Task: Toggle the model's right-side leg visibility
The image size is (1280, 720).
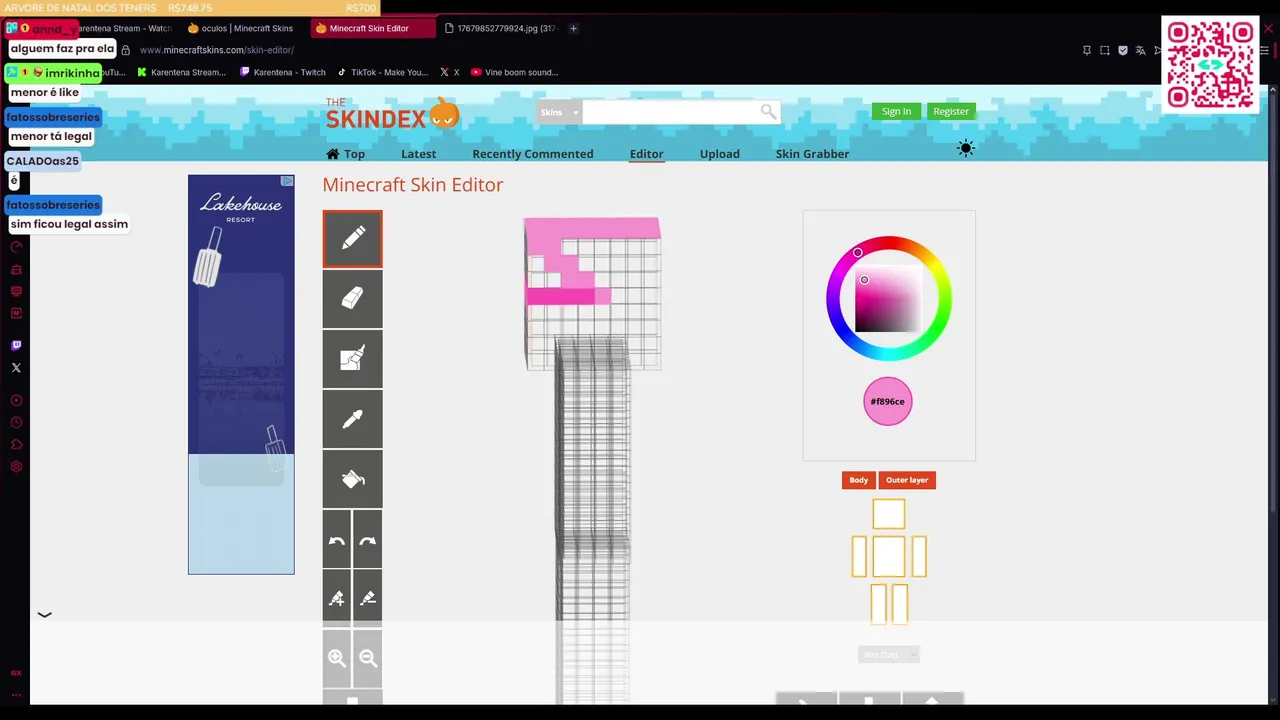Action: point(899,604)
